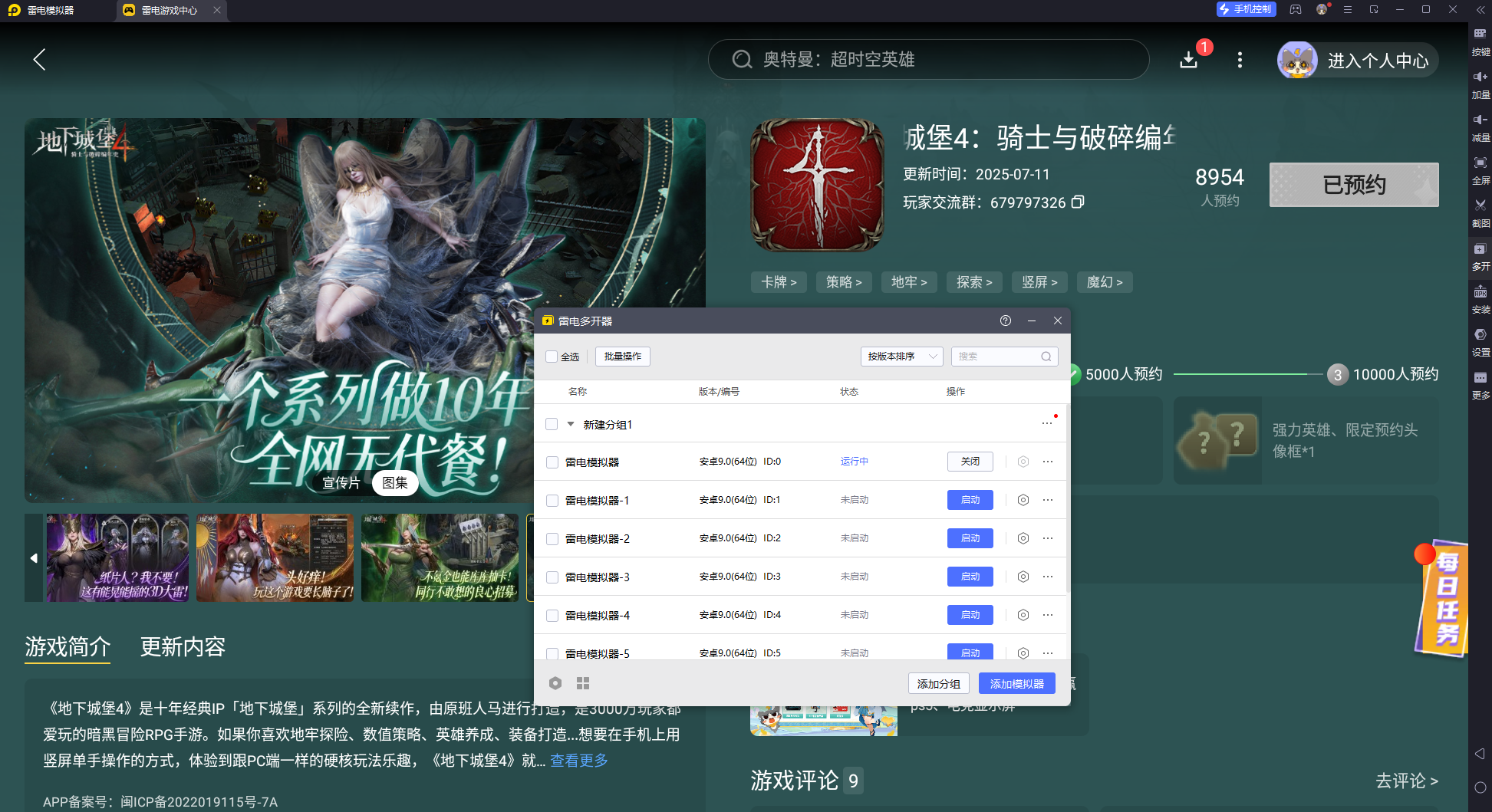This screenshot has height=812, width=1492.
Task: Check the 雷电模拟器-2 checkbox
Action: (x=552, y=539)
